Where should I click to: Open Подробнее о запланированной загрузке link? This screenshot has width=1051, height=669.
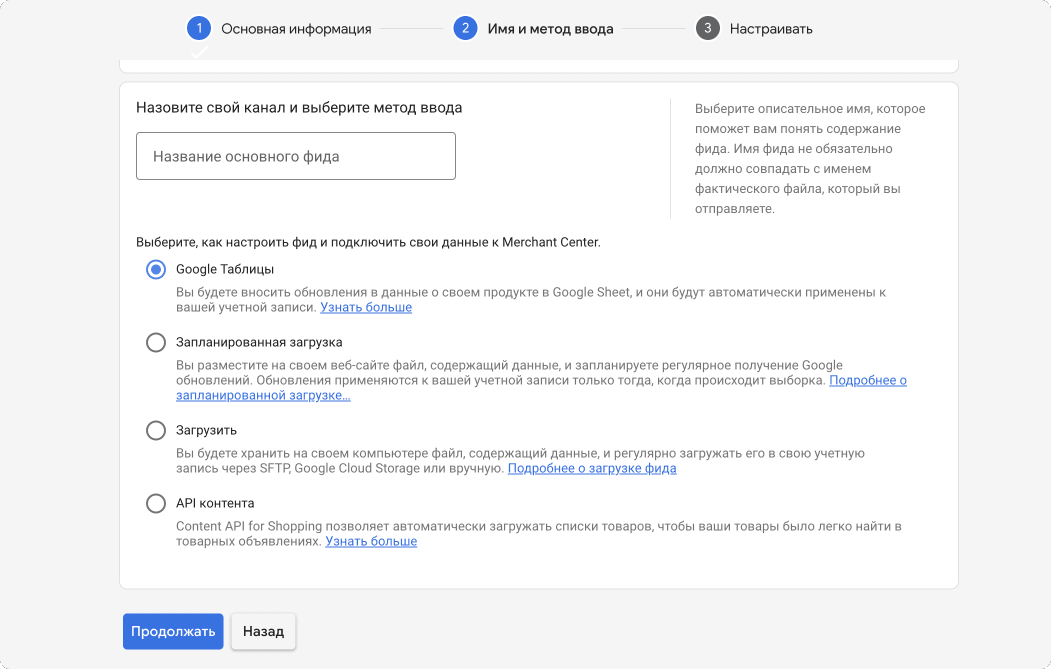(867, 381)
